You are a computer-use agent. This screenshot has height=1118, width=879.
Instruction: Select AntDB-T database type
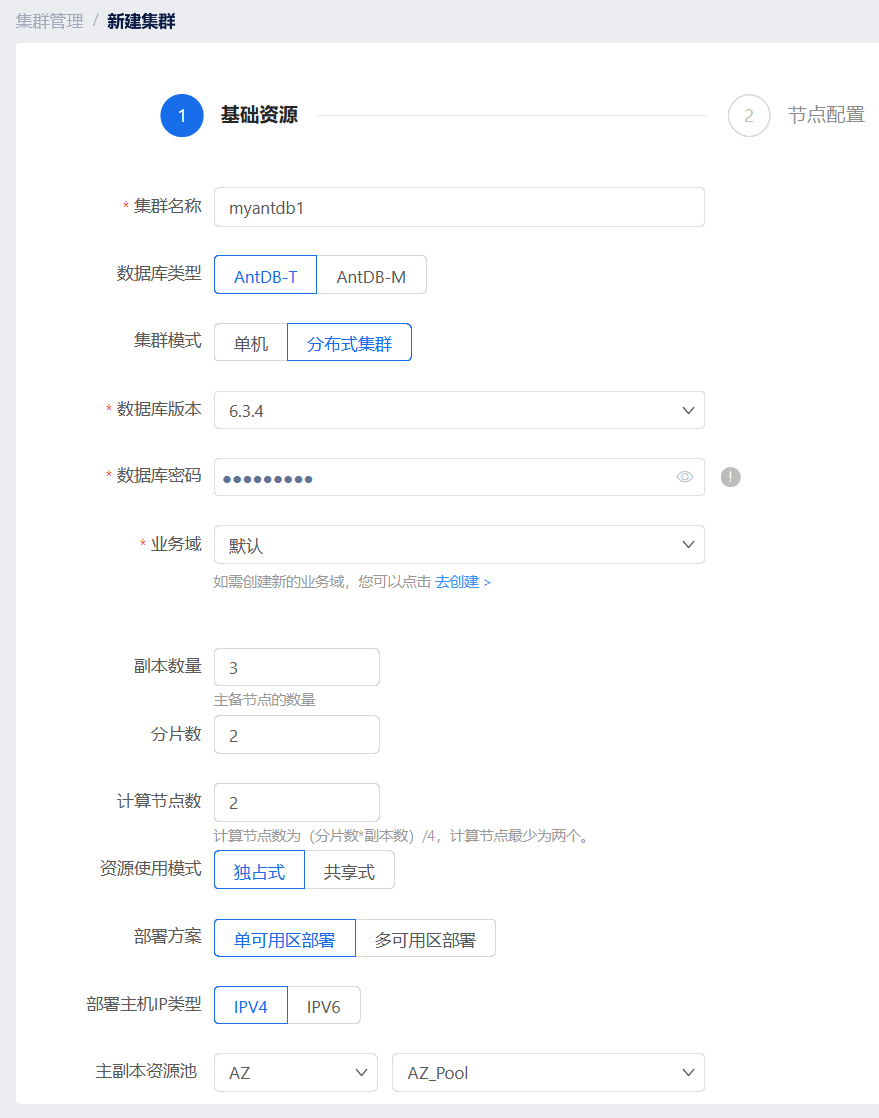(x=265, y=275)
